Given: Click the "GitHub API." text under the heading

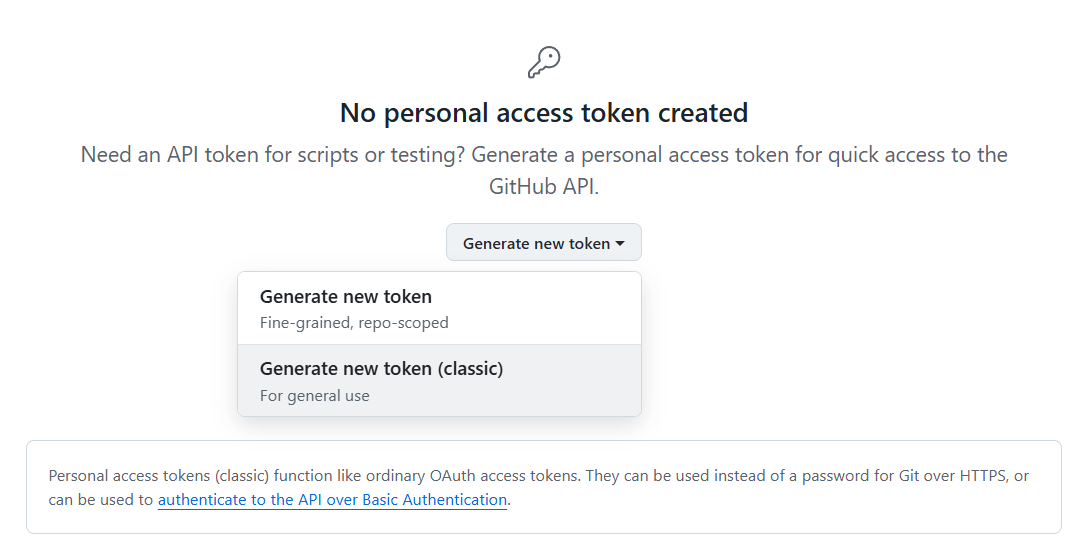Looking at the screenshot, I should pyautogui.click(x=544, y=187).
